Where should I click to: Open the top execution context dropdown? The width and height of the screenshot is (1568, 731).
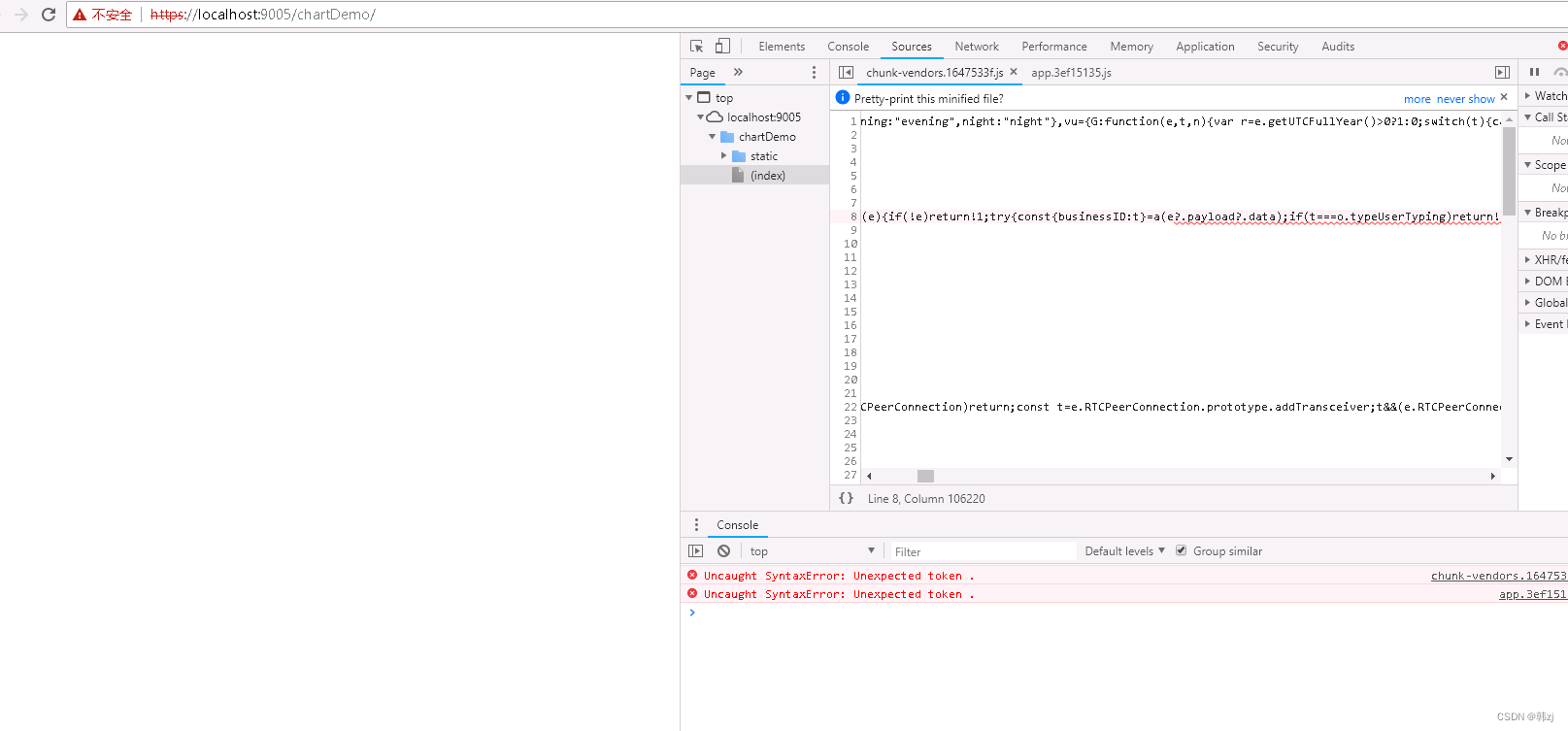tap(812, 550)
